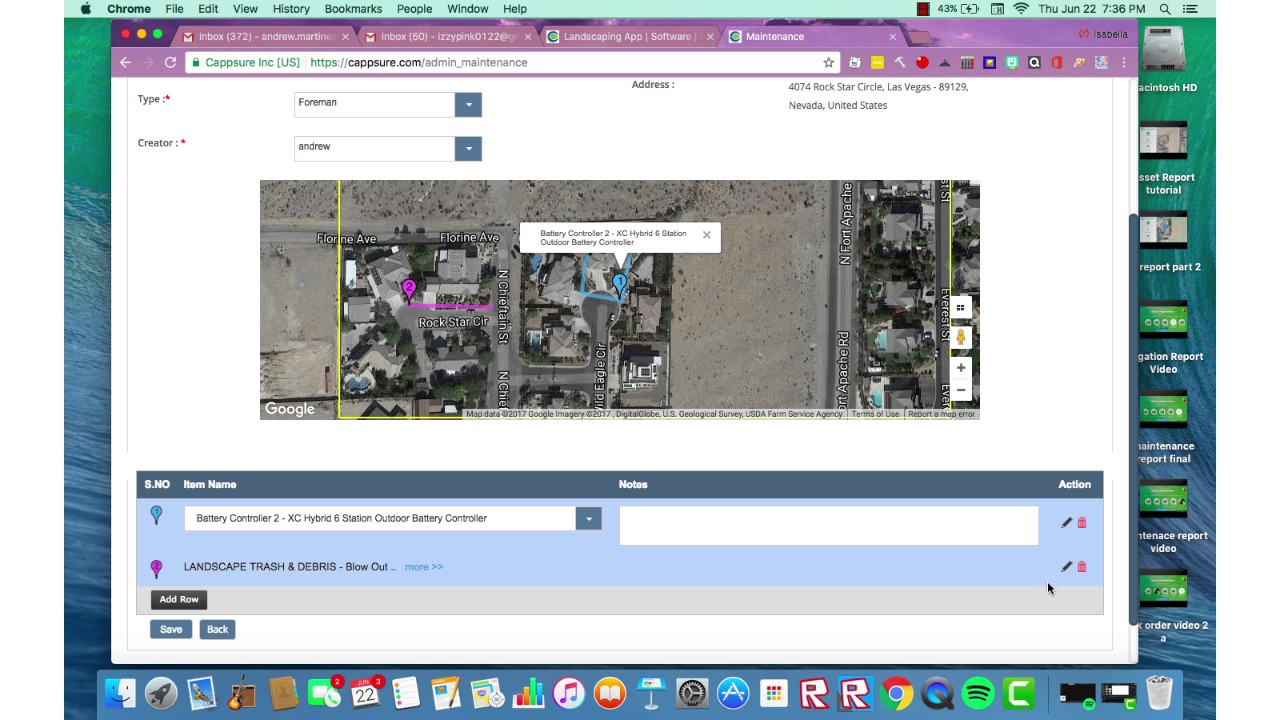Open the Chrome three-dot menu

pos(1124,62)
